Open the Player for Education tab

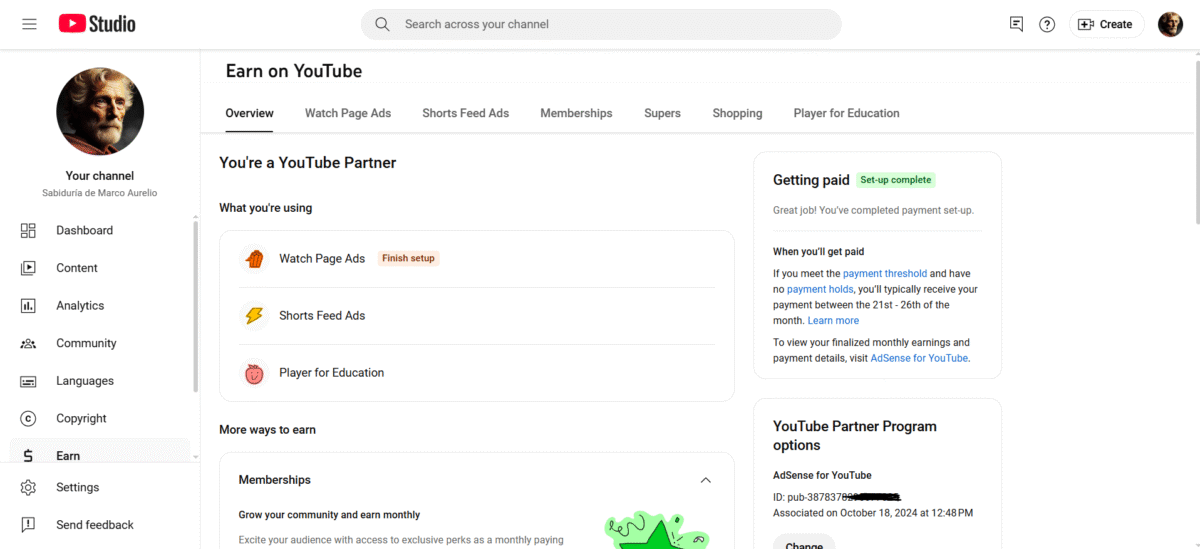tap(846, 113)
